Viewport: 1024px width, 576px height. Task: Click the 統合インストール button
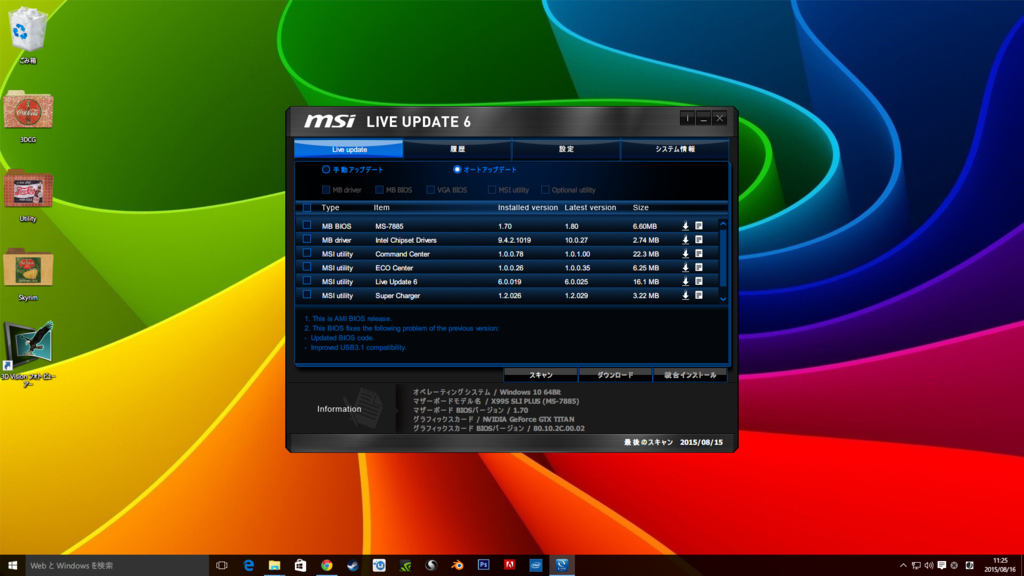pyautogui.click(x=690, y=375)
